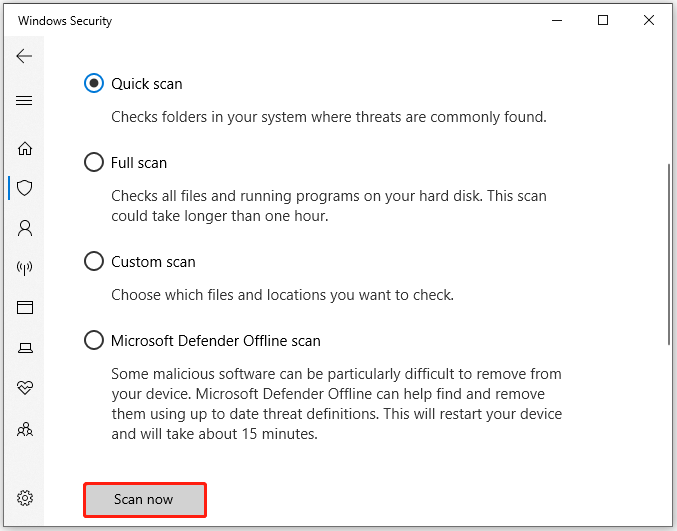677x531 pixels.
Task: Choose the Custom scan option
Action: click(94, 261)
